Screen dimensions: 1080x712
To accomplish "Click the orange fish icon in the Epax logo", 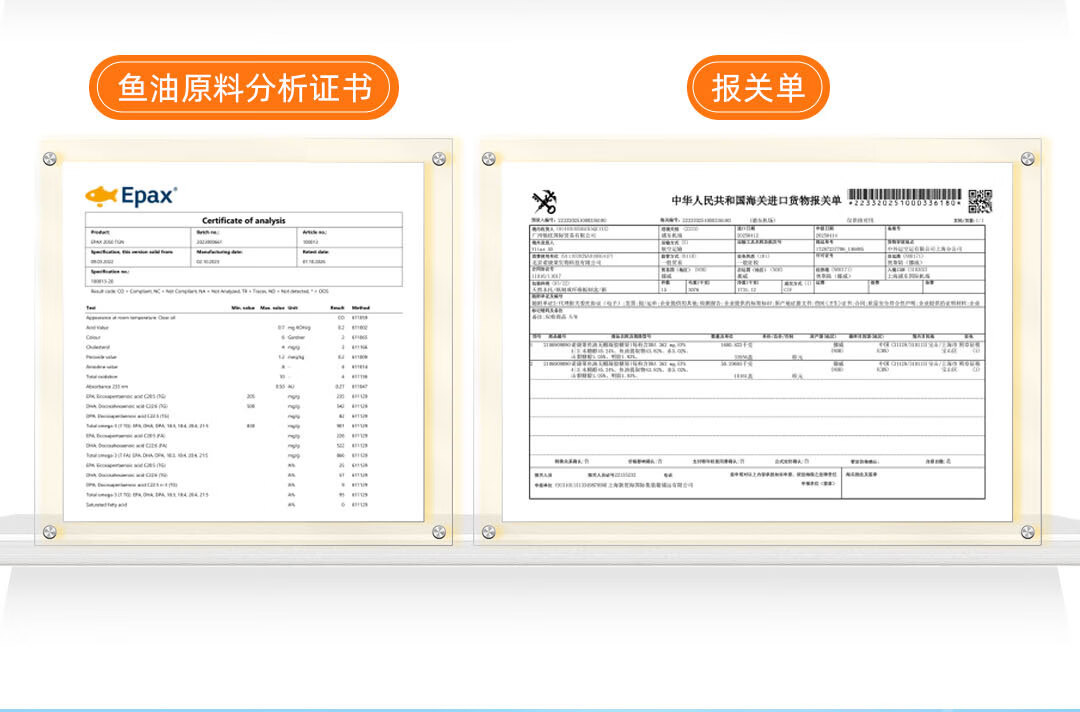I will 101,195.
